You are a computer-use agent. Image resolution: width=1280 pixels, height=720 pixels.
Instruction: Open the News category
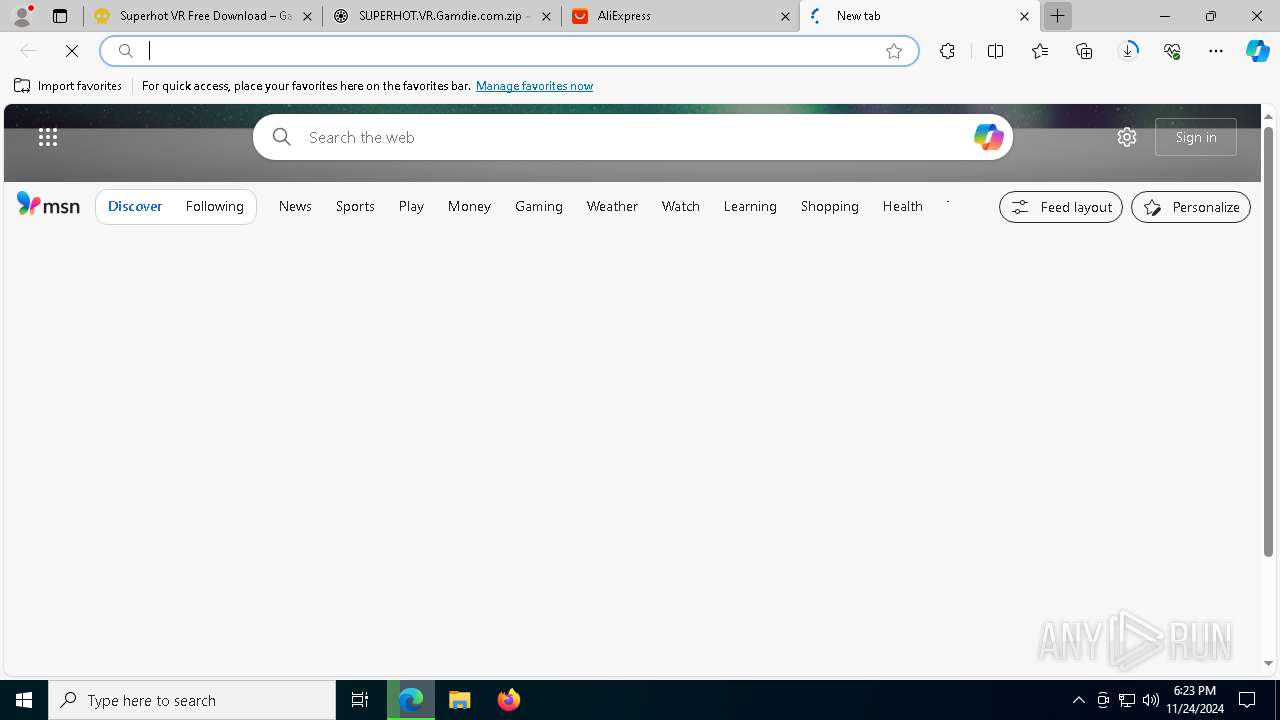coord(295,206)
